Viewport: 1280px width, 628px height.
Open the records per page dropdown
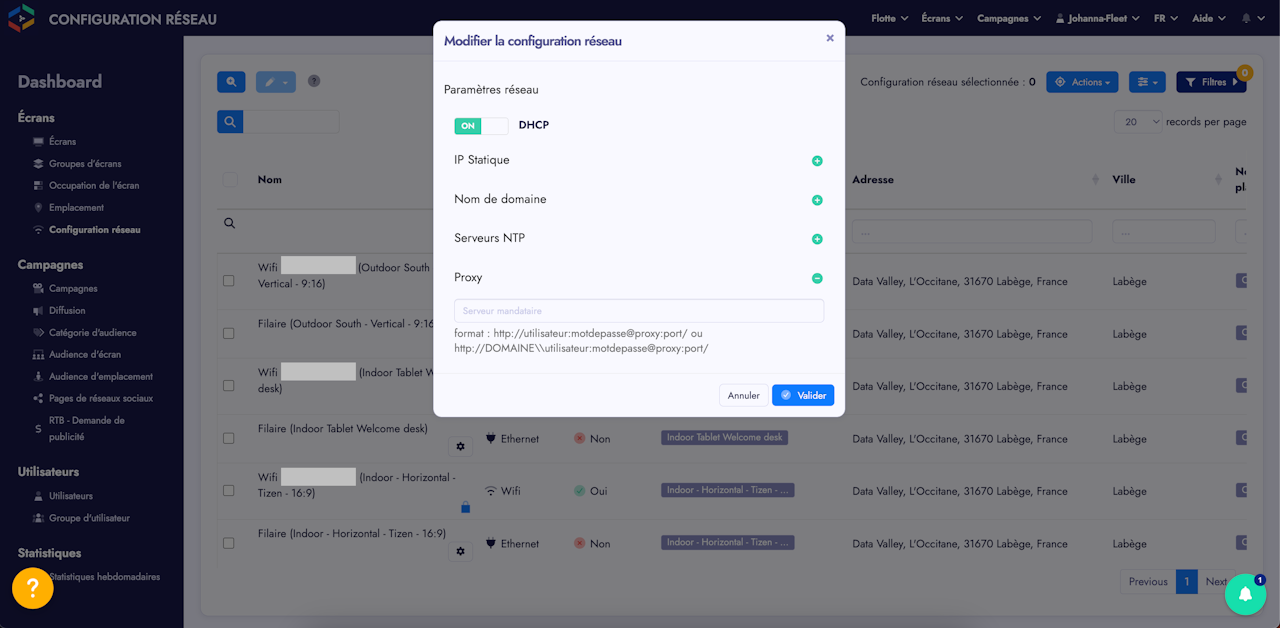(1138, 122)
